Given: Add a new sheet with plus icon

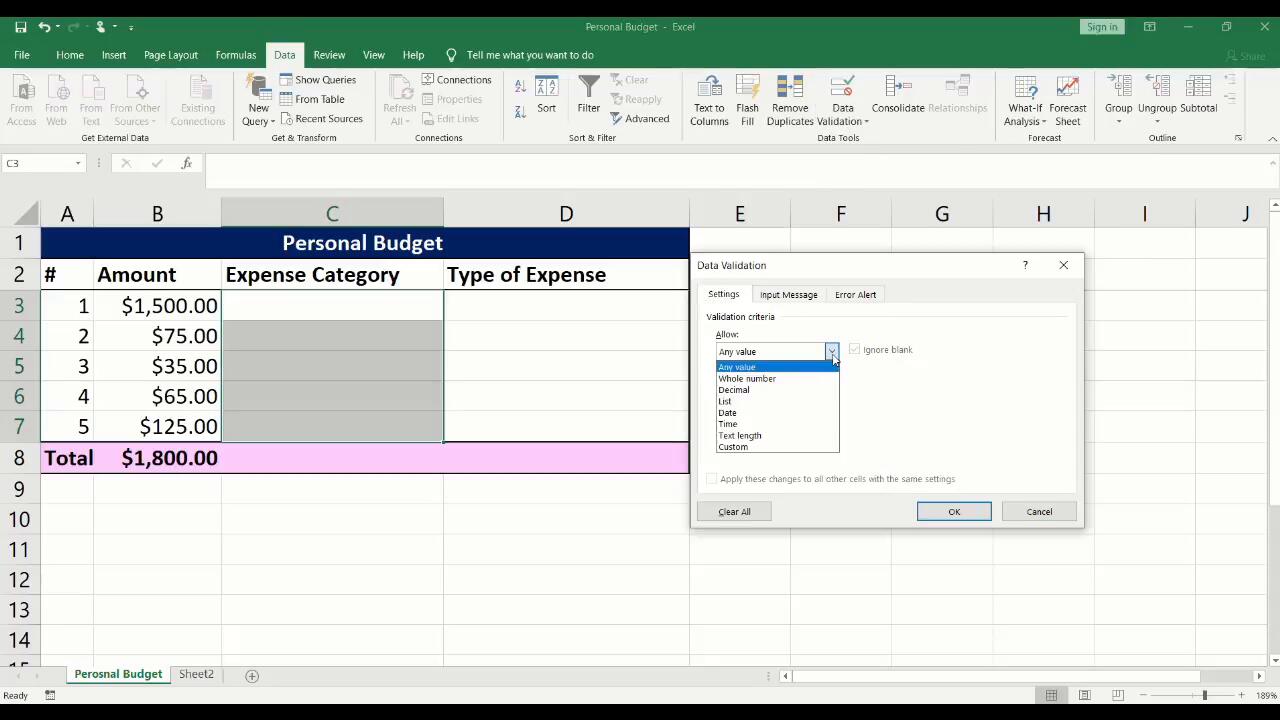Looking at the screenshot, I should (x=252, y=675).
